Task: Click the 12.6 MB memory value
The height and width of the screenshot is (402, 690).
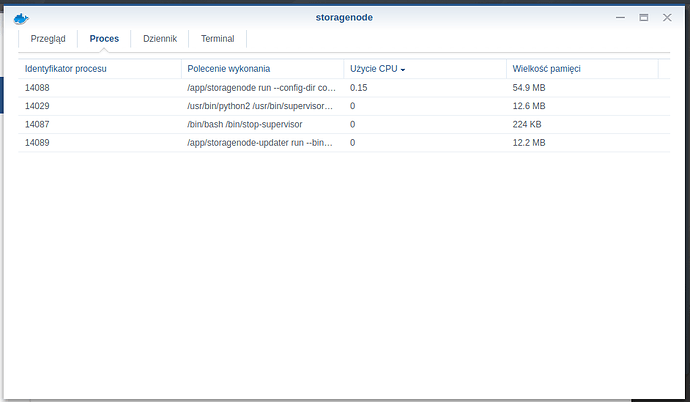Action: point(529,106)
